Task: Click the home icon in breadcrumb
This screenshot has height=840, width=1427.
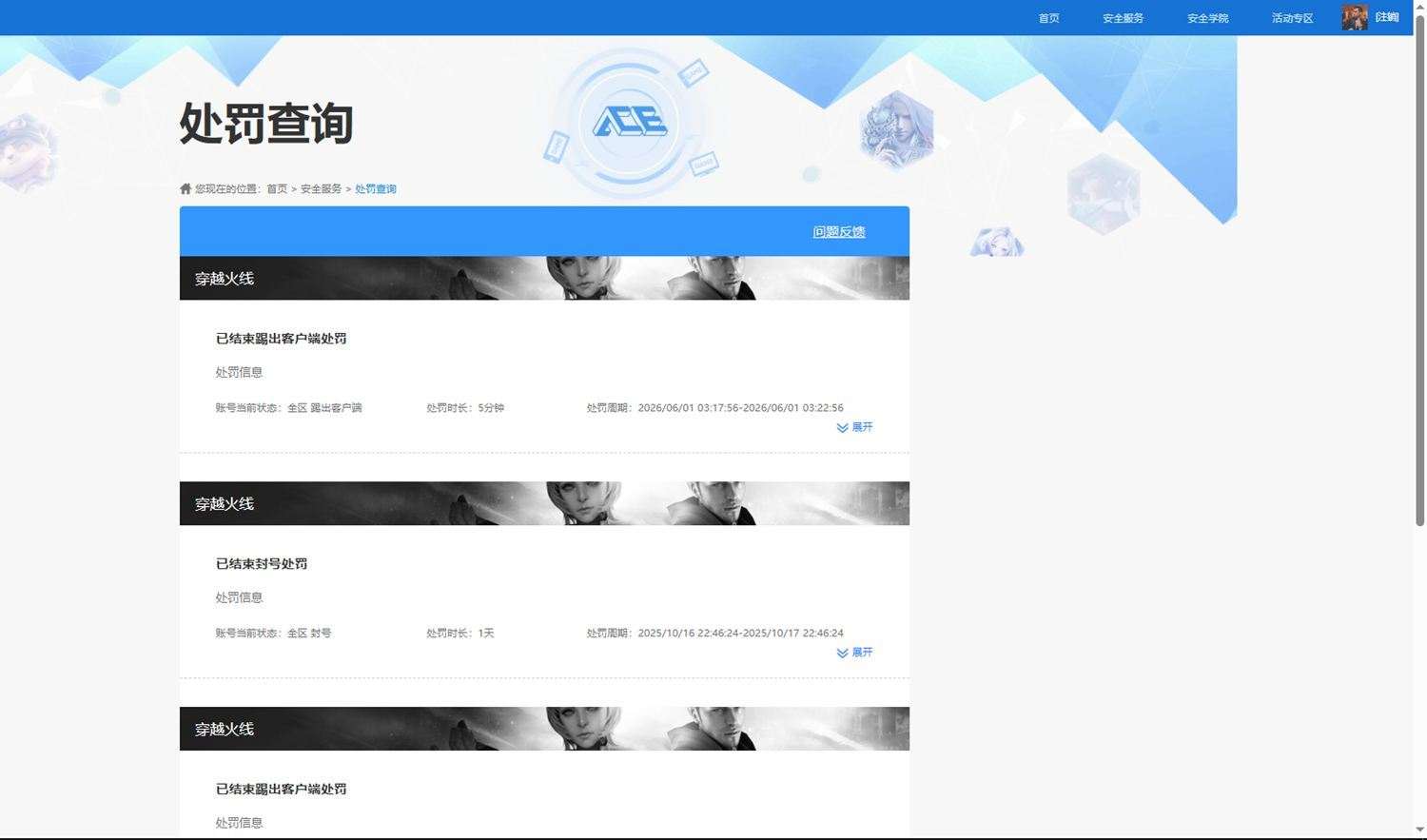Action: (186, 188)
